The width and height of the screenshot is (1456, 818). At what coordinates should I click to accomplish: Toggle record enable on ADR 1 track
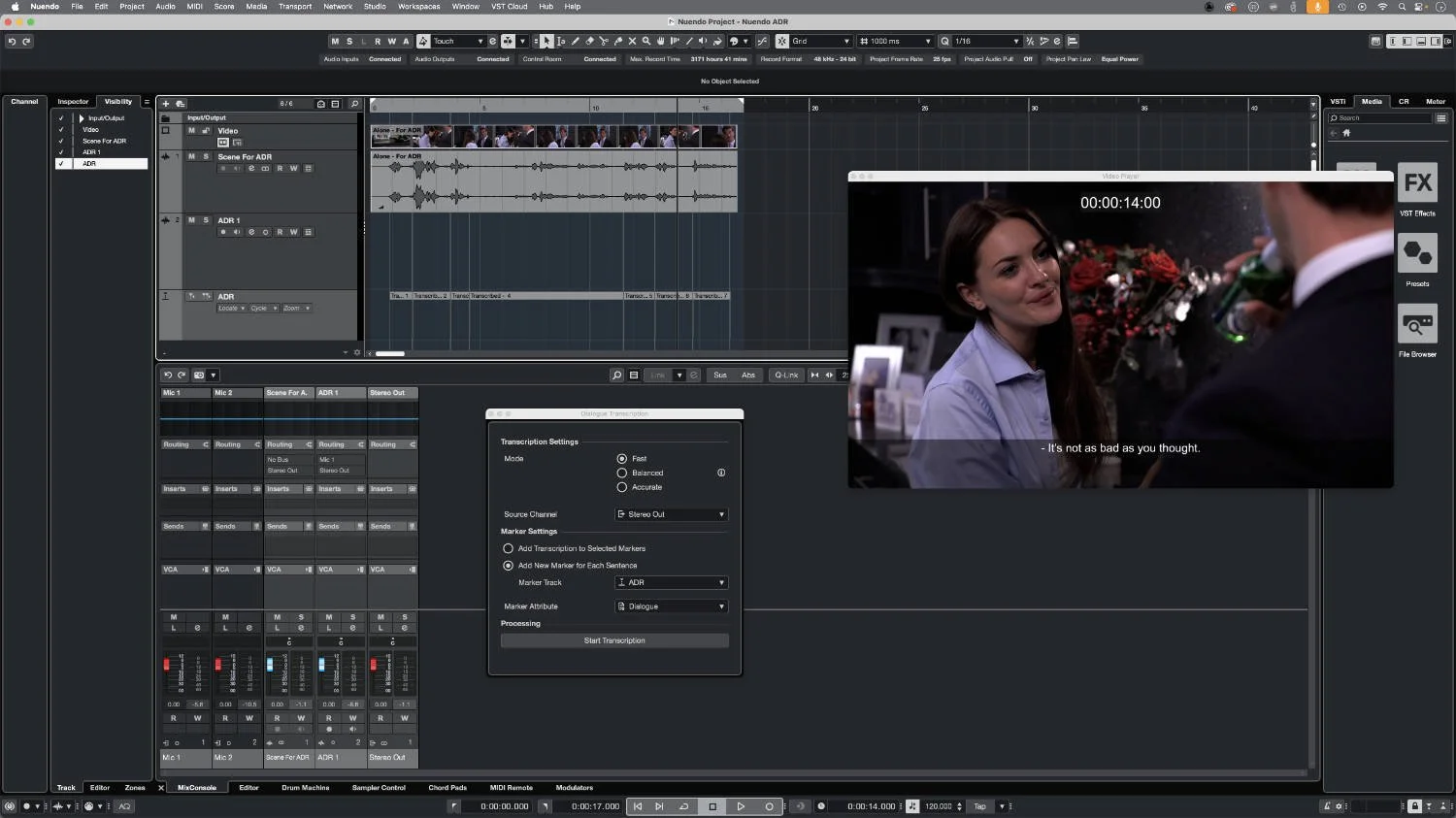tap(223, 232)
